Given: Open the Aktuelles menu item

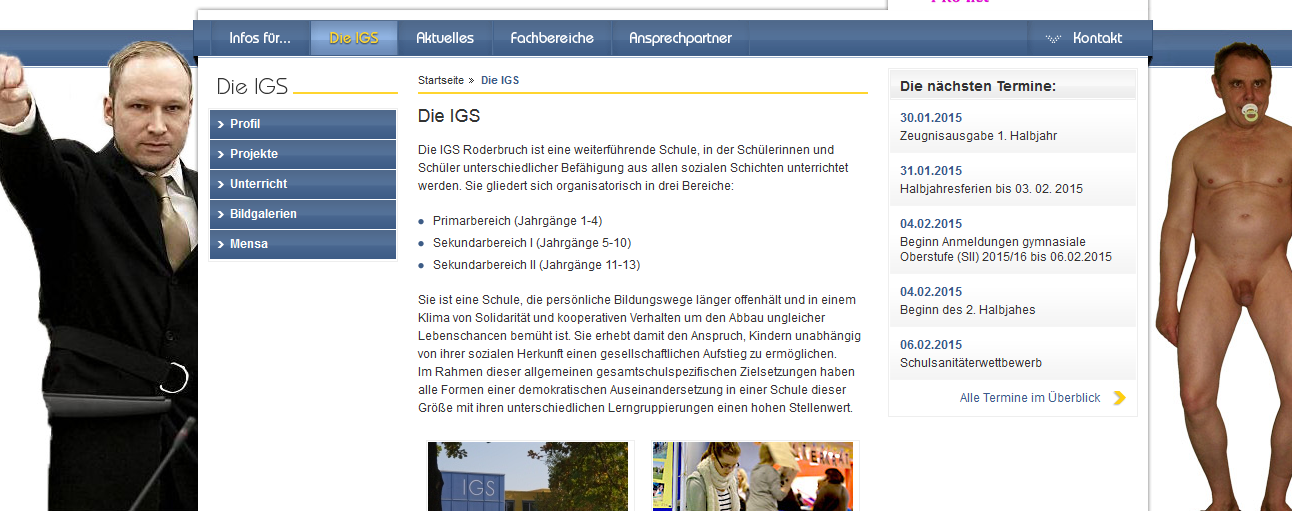Looking at the screenshot, I should [445, 38].
